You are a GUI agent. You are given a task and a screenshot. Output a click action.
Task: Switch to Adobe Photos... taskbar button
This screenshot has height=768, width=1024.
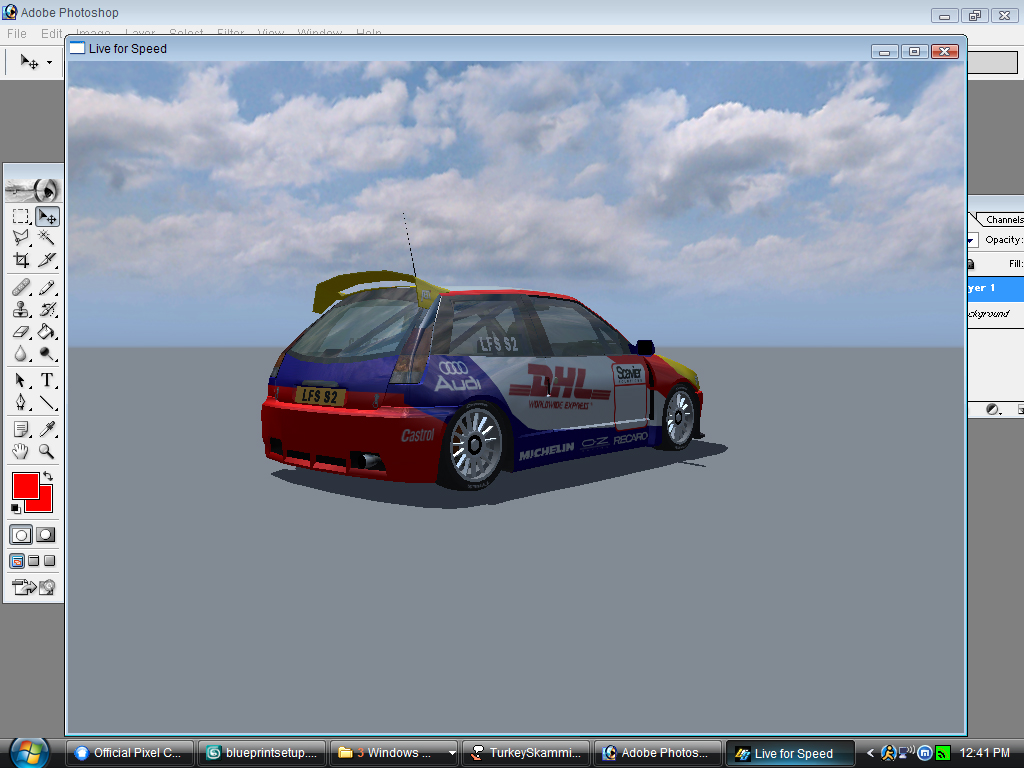(x=658, y=753)
